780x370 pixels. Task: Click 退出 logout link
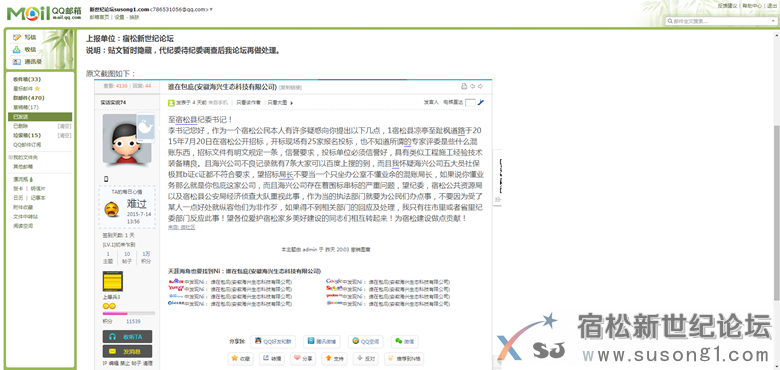coord(772,5)
